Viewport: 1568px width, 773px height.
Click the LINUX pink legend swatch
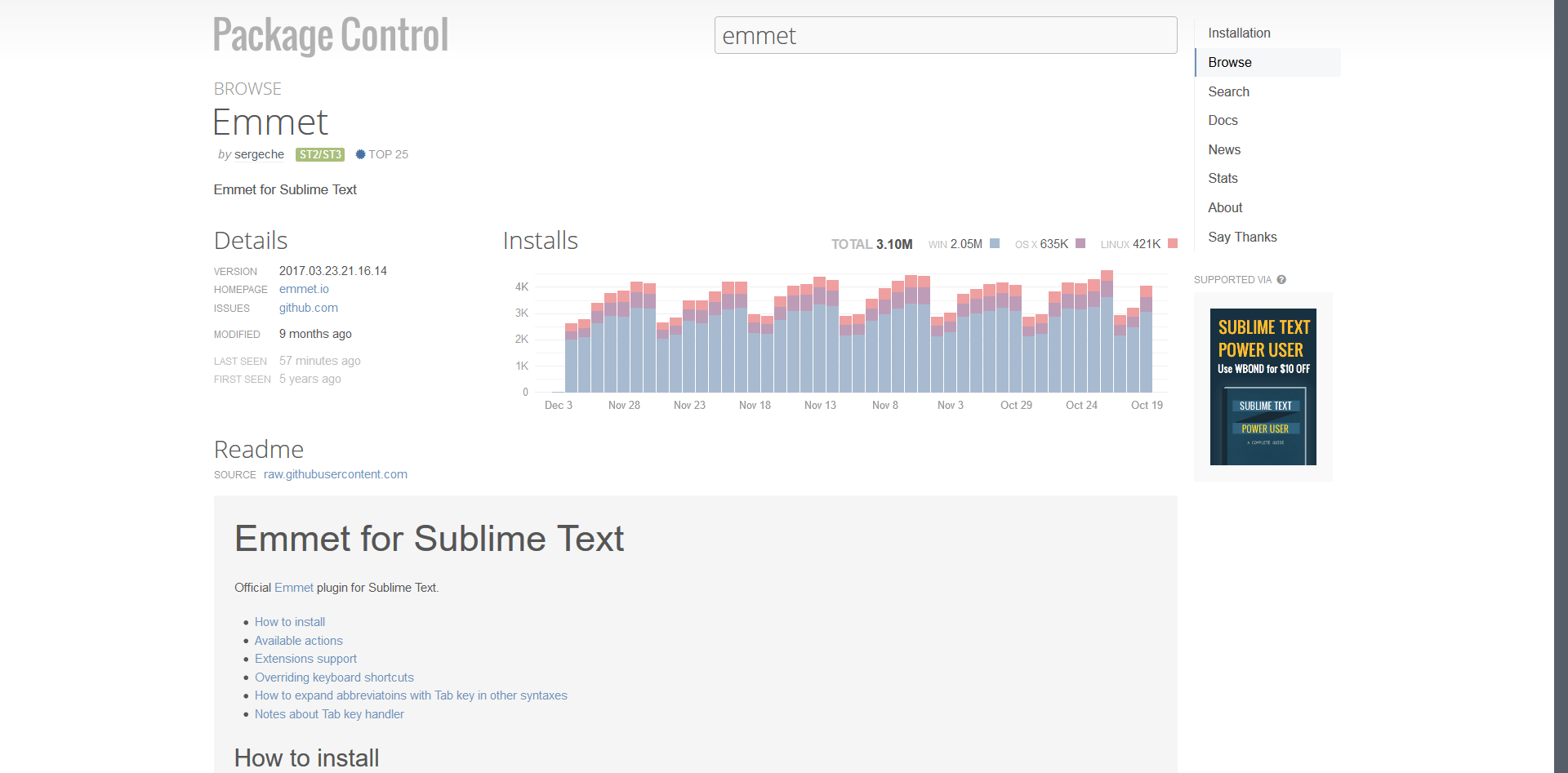tap(1173, 243)
